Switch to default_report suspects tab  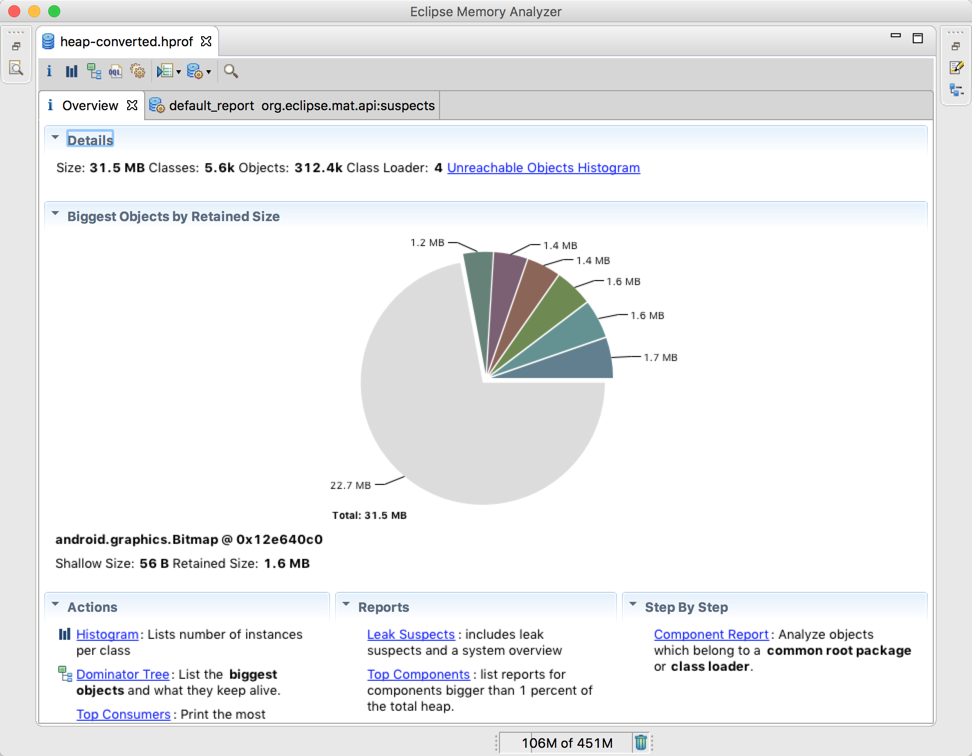(293, 105)
